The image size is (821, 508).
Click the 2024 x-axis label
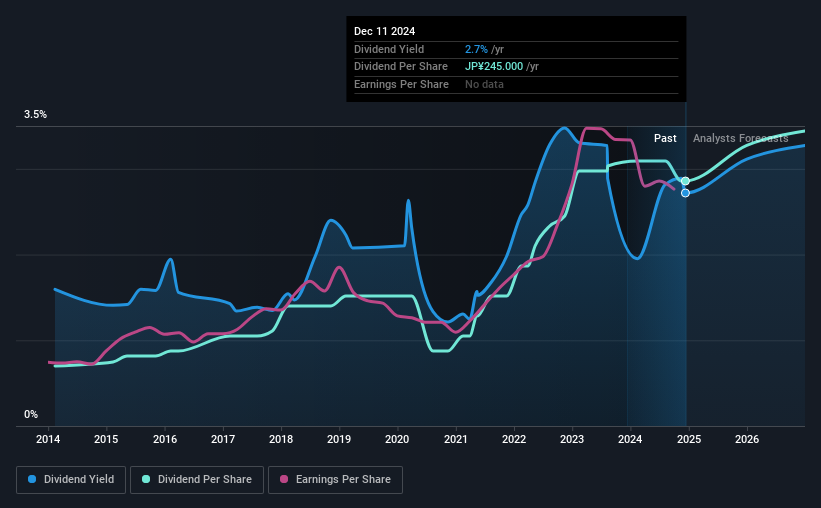[x=630, y=439]
